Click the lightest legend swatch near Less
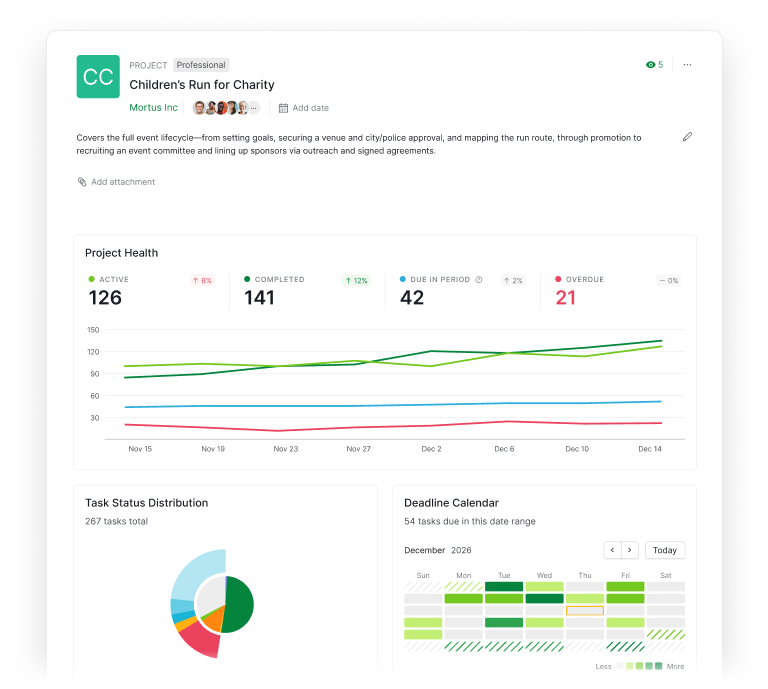This screenshot has width=768, height=689. tap(620, 666)
